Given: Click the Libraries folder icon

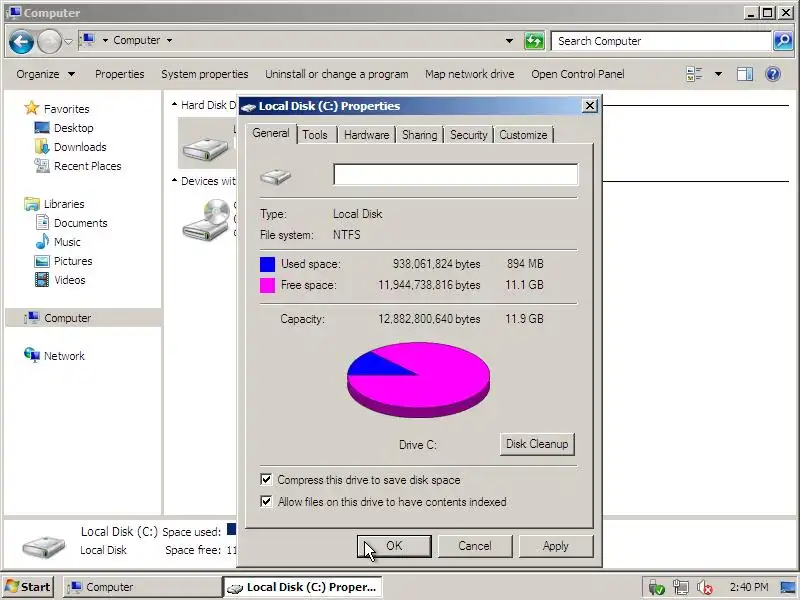Looking at the screenshot, I should tap(32, 204).
